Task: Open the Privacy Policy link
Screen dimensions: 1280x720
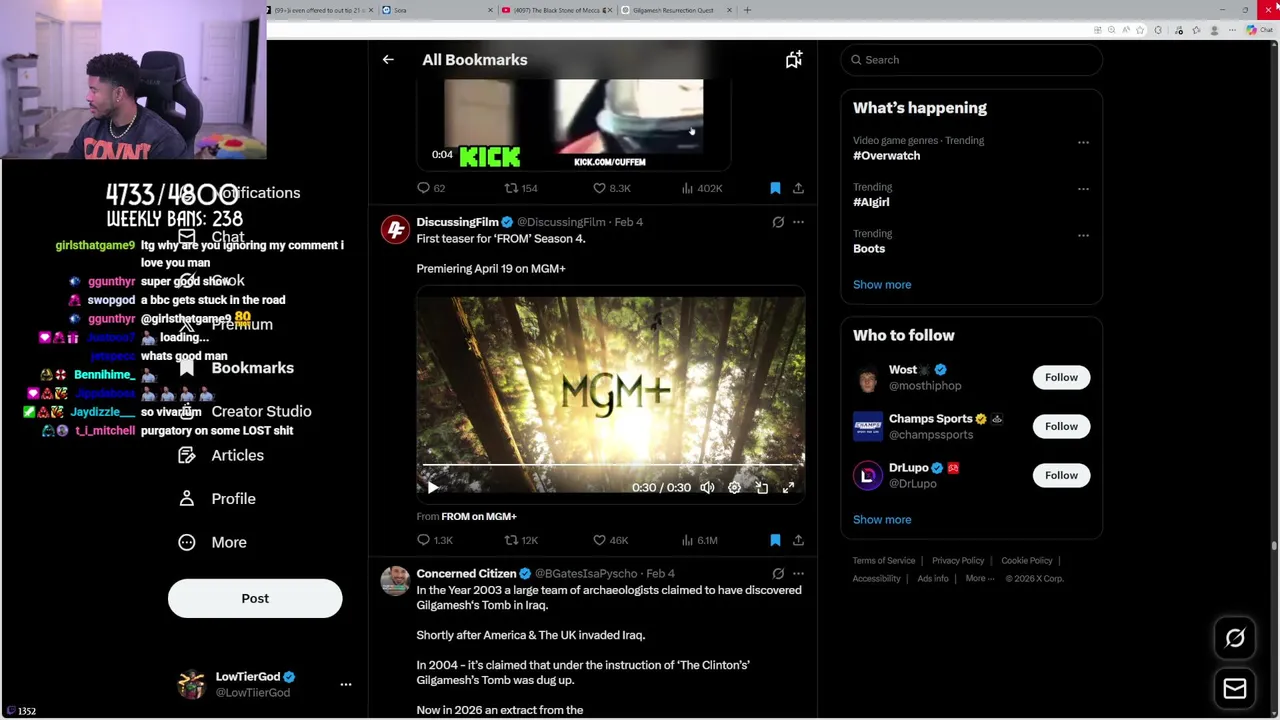Action: click(958, 561)
